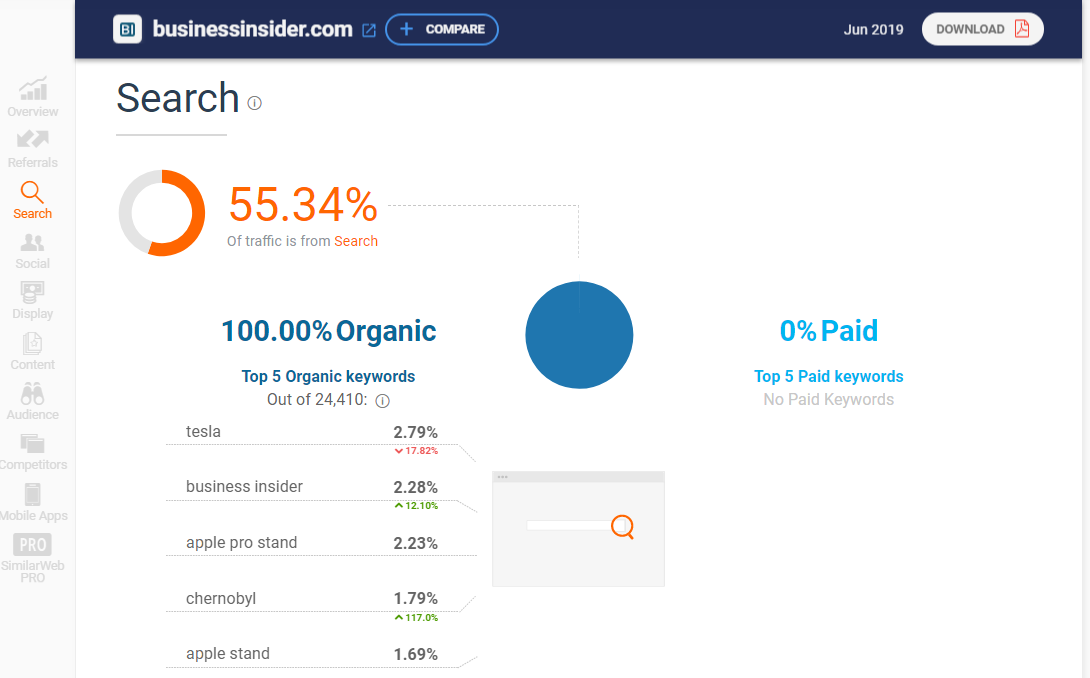Click Top 5 Organic keywords heading

pyautogui.click(x=328, y=376)
